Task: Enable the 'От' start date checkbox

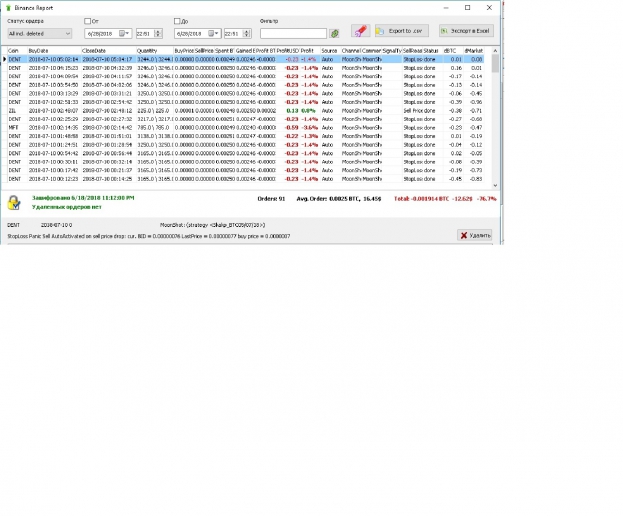Action: (87, 21)
